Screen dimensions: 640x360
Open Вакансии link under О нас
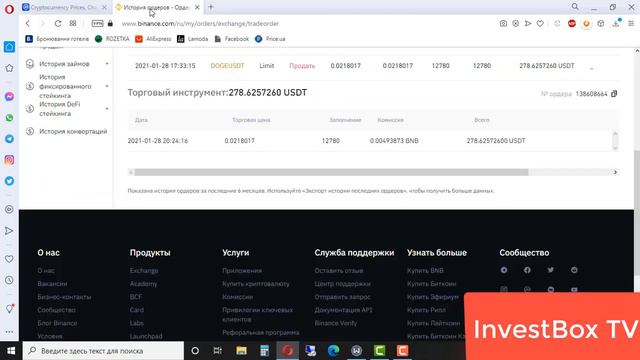coord(52,284)
